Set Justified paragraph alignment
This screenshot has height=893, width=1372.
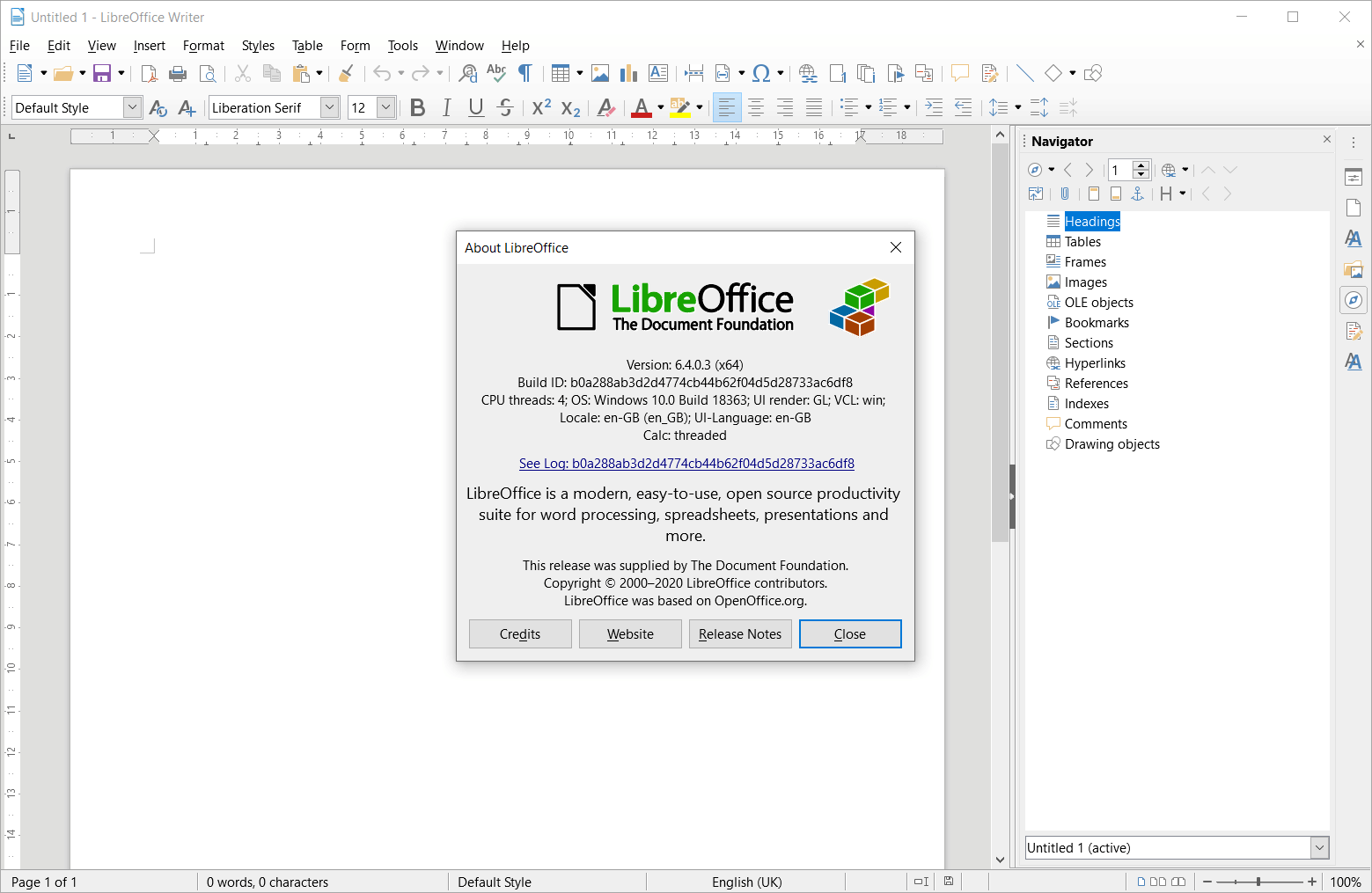[814, 107]
